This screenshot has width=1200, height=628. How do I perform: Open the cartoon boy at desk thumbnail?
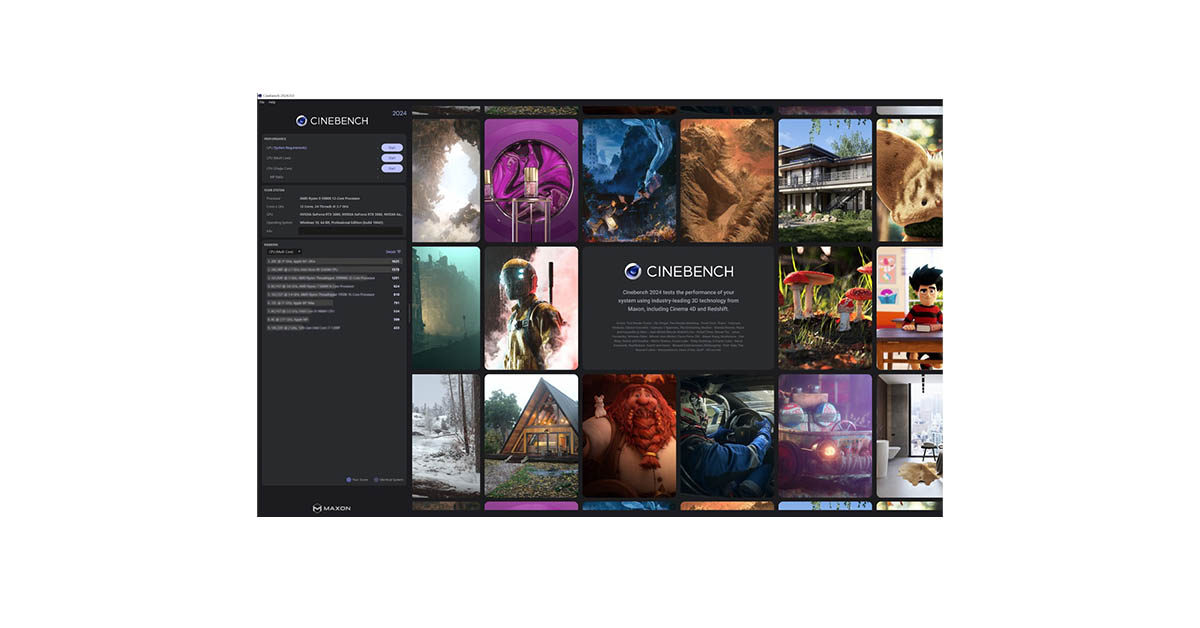pyautogui.click(x=910, y=308)
